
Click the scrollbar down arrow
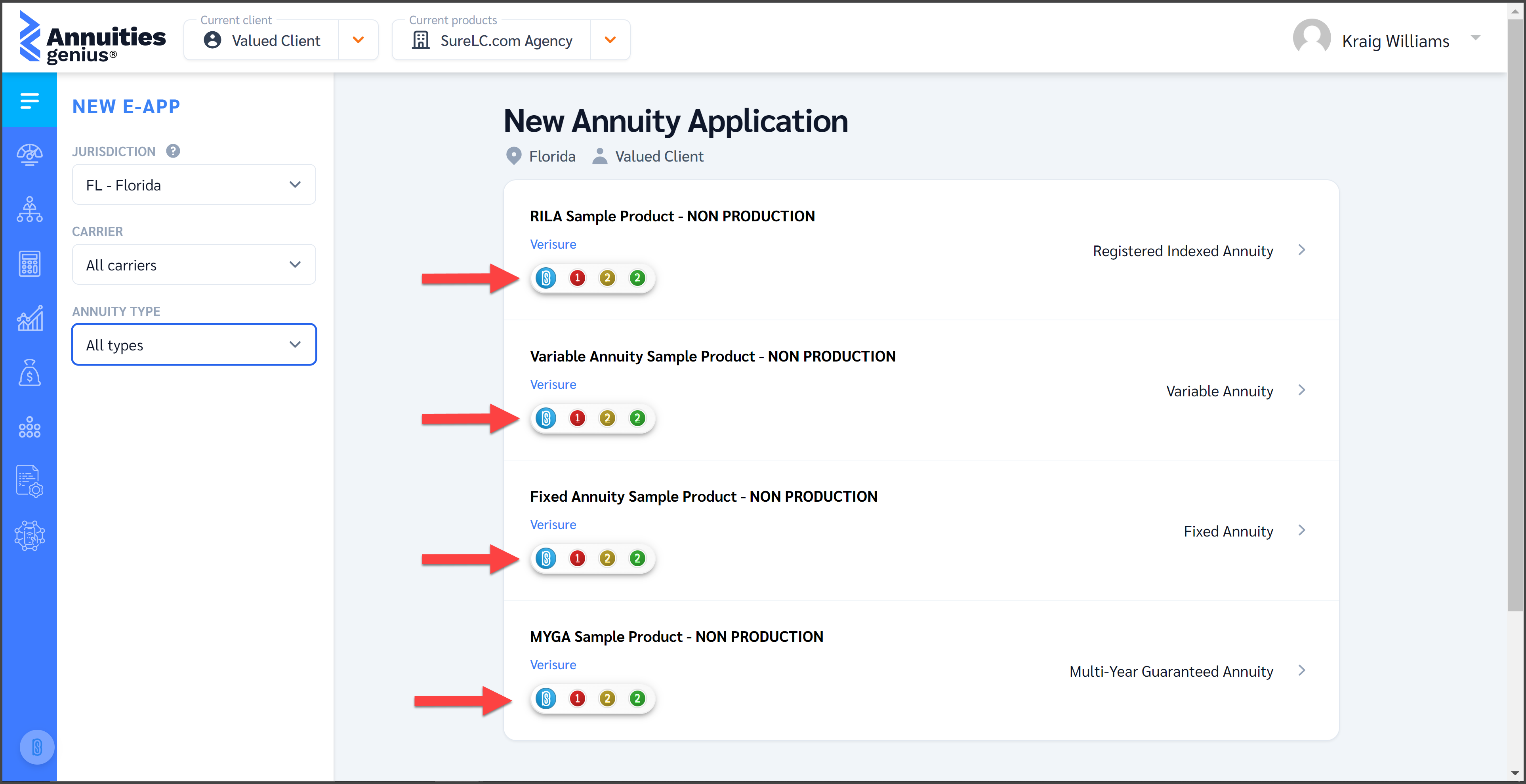pyautogui.click(x=1515, y=773)
